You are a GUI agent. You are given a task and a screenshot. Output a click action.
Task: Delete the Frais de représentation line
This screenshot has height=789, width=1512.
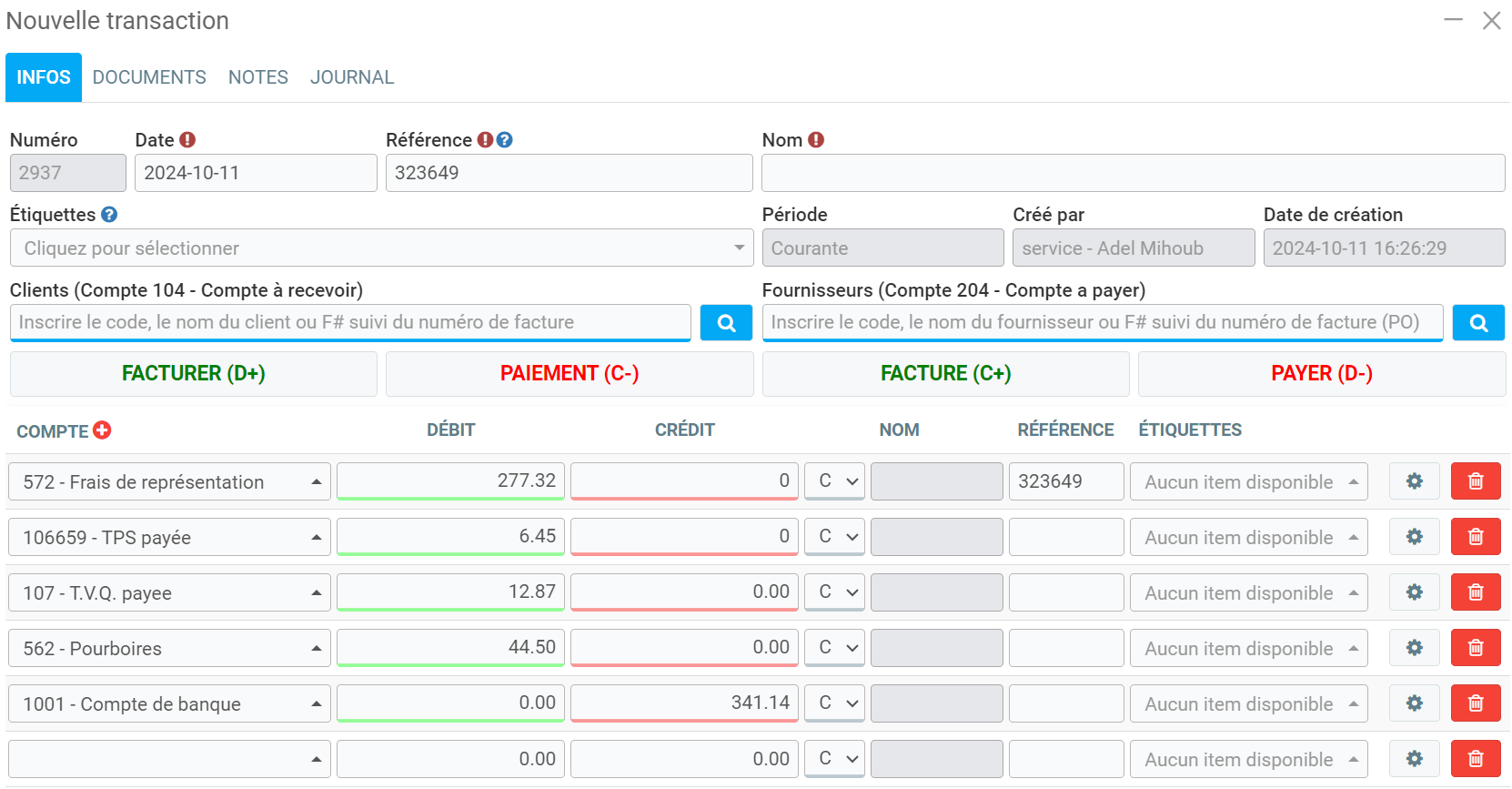[x=1475, y=481]
